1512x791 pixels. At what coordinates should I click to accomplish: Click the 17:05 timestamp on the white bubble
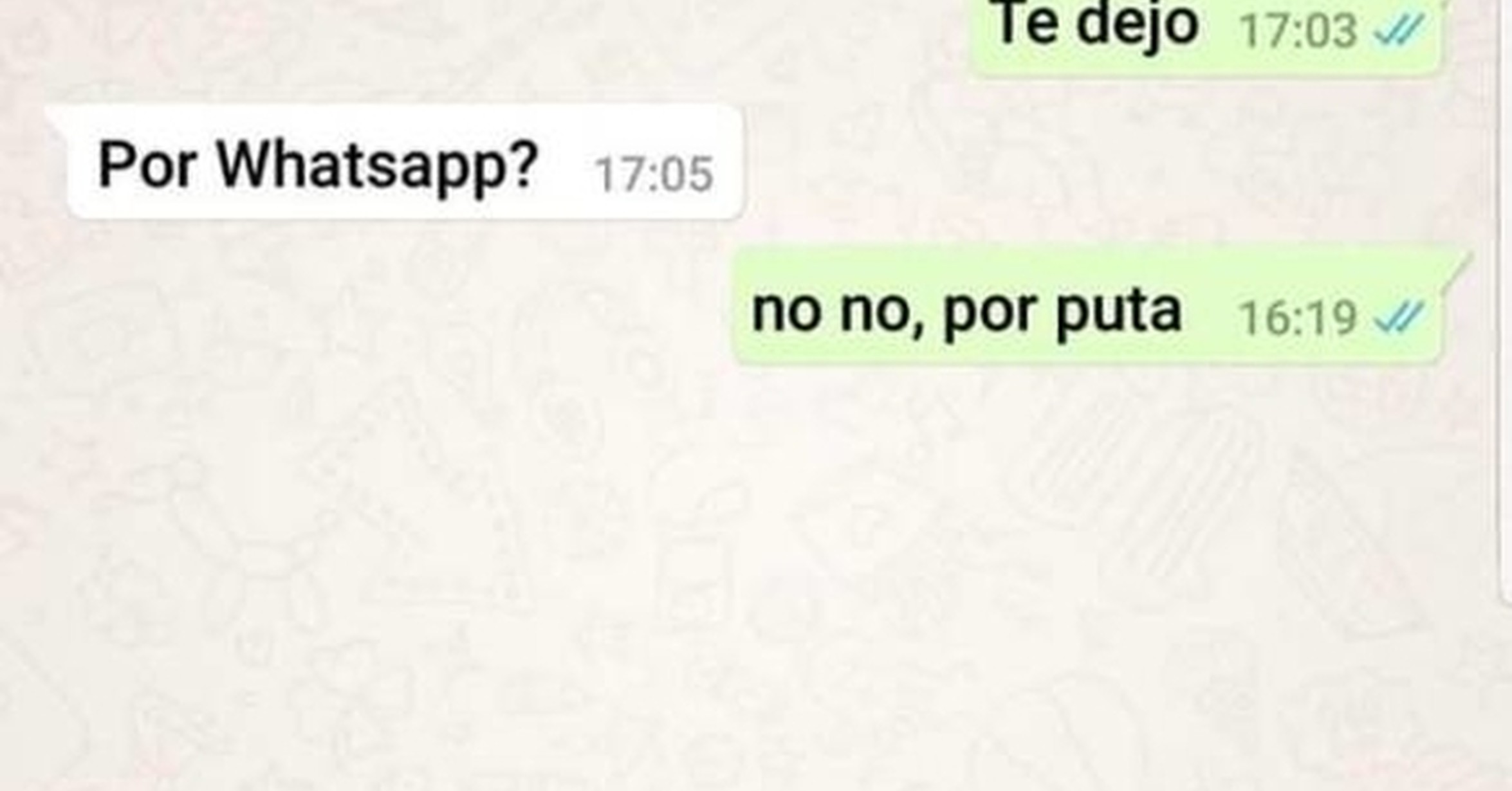pyautogui.click(x=654, y=175)
